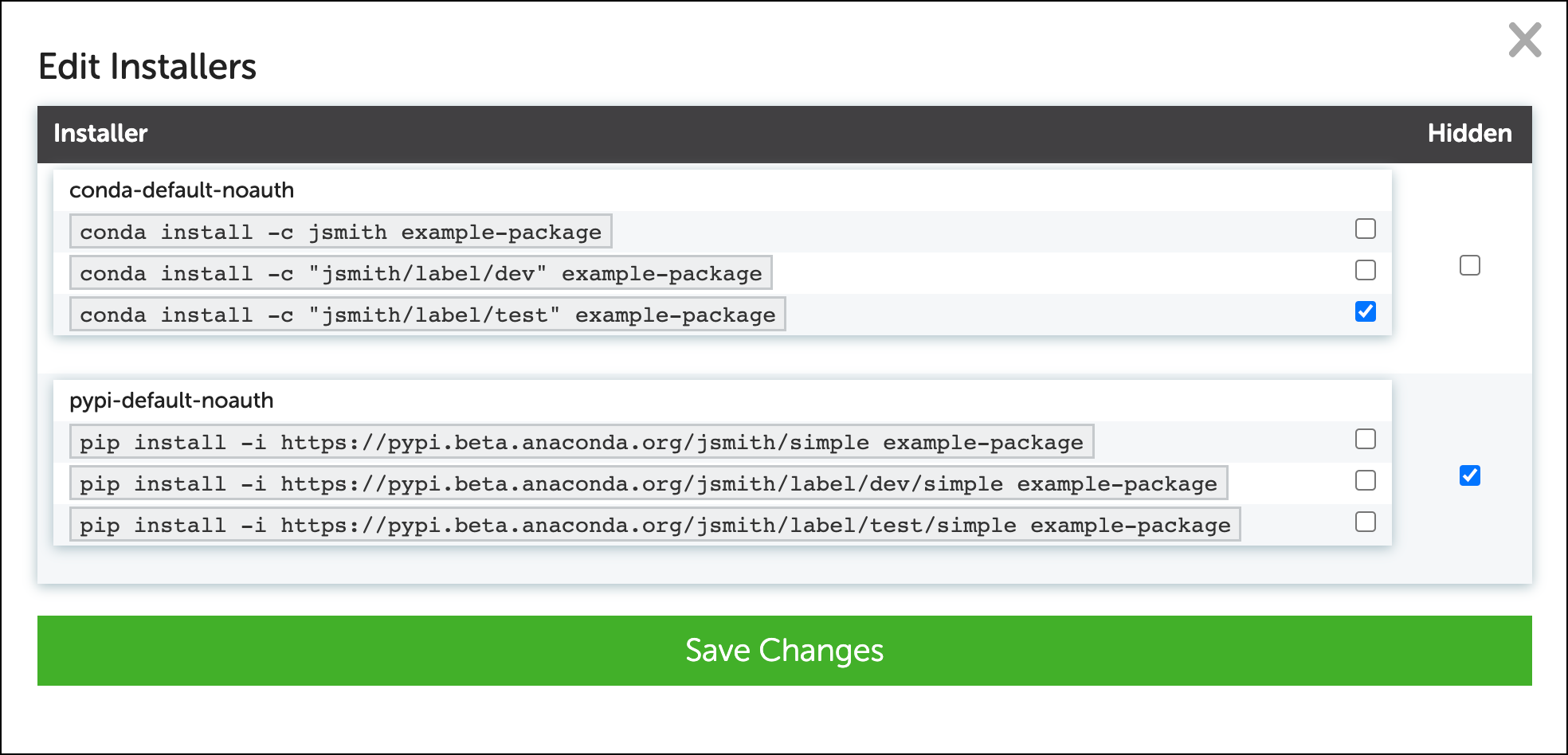Check hidden for conda jsmith/label/dev command
The width and height of the screenshot is (1568, 755).
(1365, 271)
